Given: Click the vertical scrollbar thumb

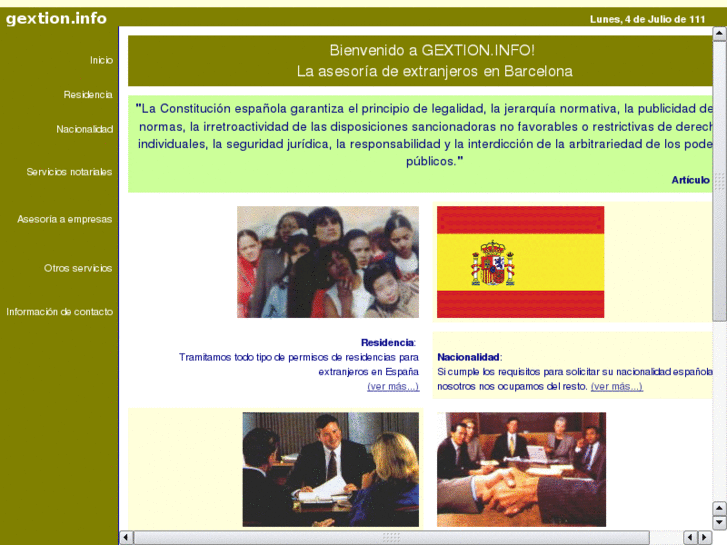Looking at the screenshot, I should (719, 181).
